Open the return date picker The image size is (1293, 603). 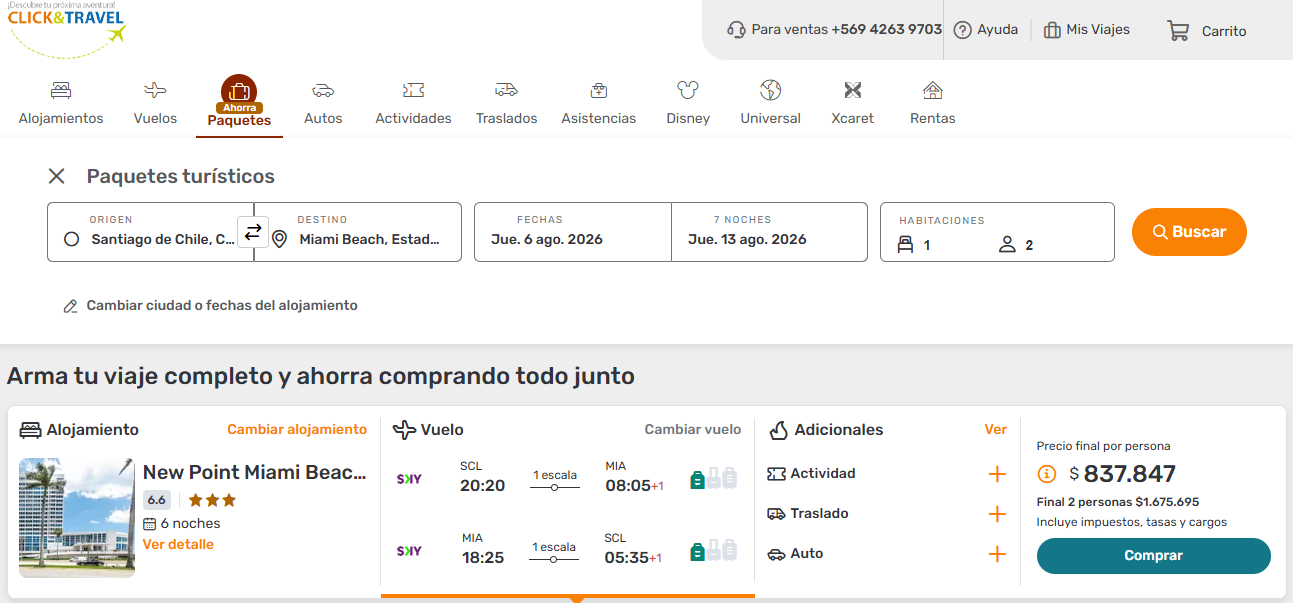coord(768,232)
